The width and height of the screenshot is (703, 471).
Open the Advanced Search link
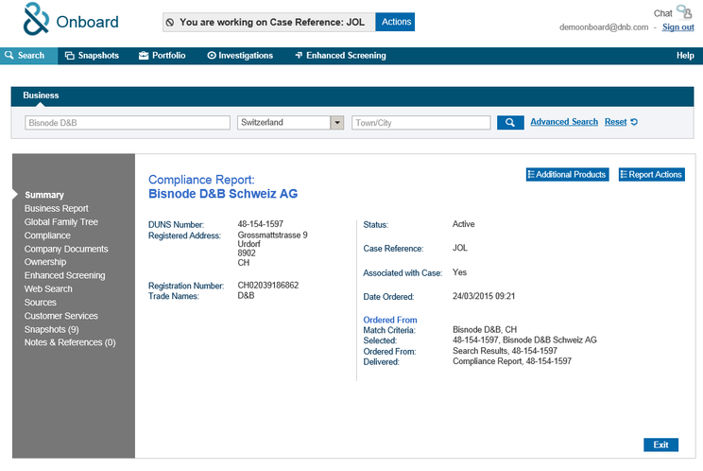tap(564, 122)
